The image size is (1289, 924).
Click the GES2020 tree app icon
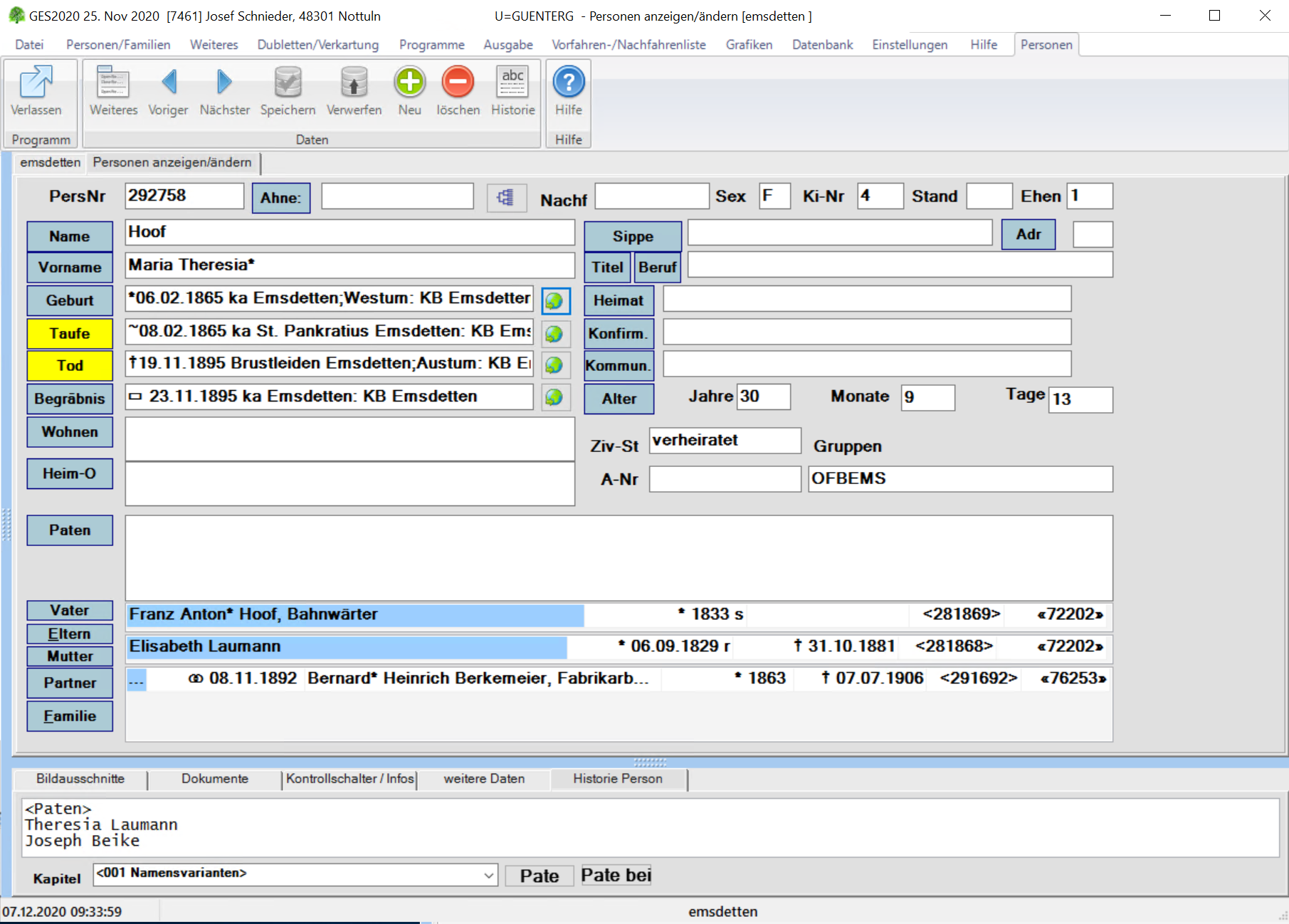click(16, 15)
